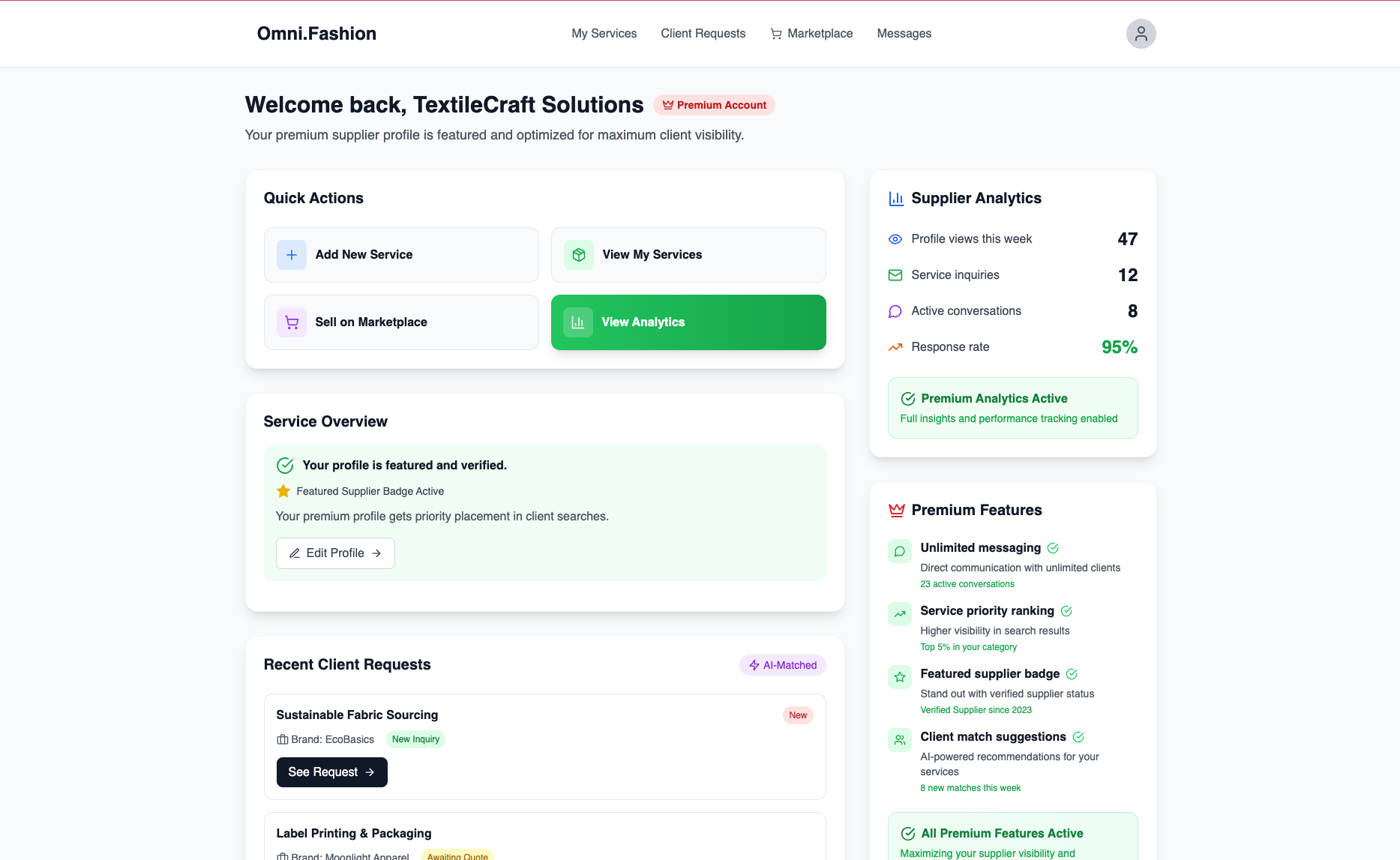Click the bar chart icon beside Supplier Analytics
This screenshot has width=1400, height=860.
(x=896, y=198)
